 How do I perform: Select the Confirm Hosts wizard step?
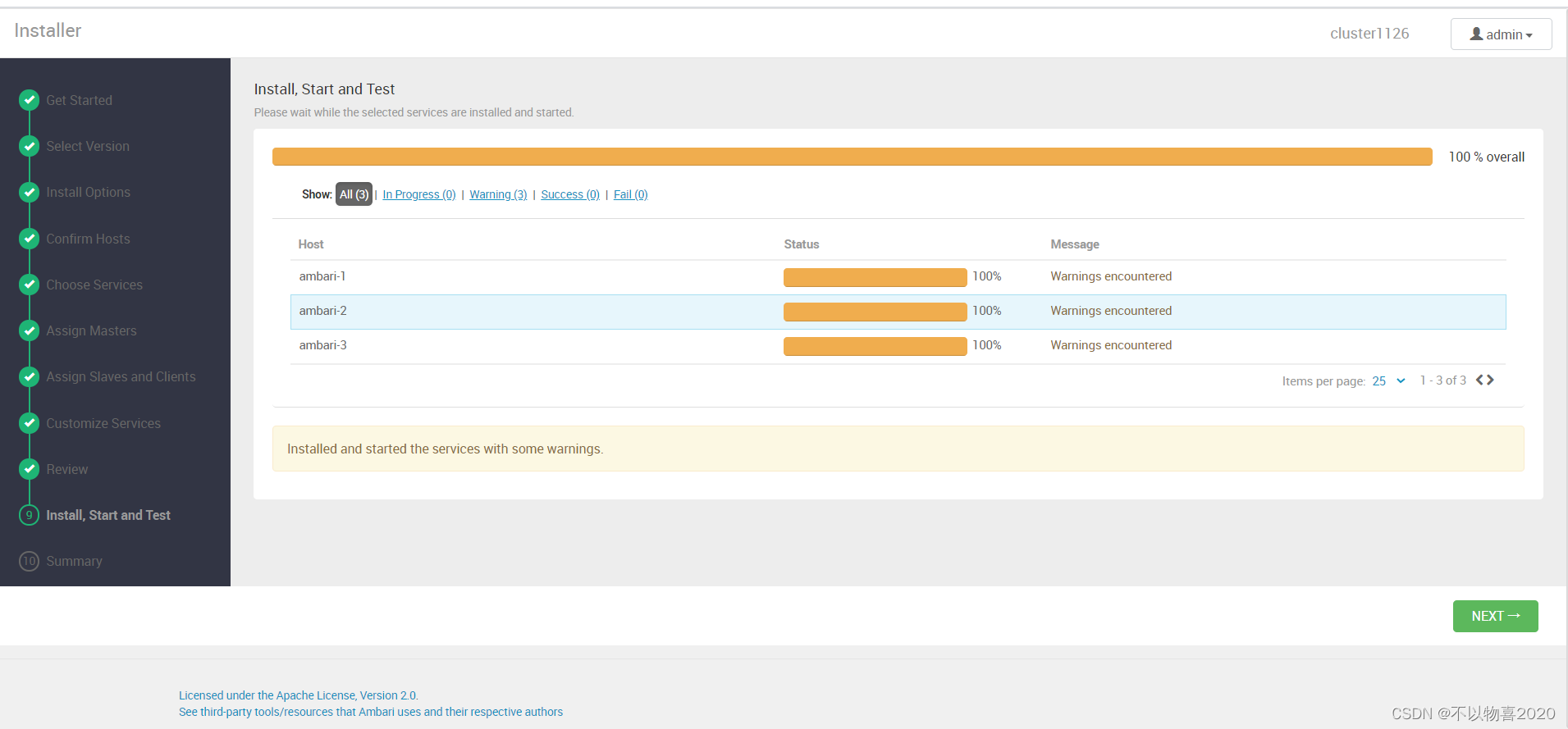point(88,239)
